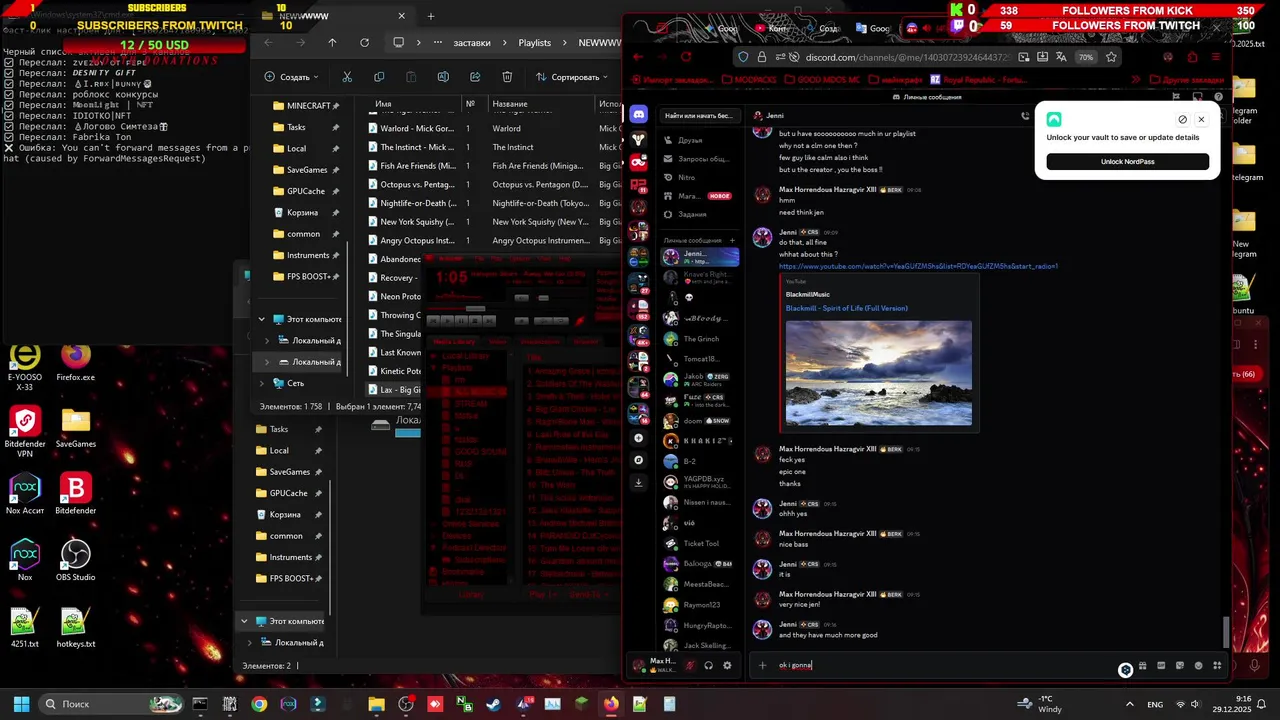Click the attach plus icon in message bar
The height and width of the screenshot is (720, 1280).
coord(762,665)
